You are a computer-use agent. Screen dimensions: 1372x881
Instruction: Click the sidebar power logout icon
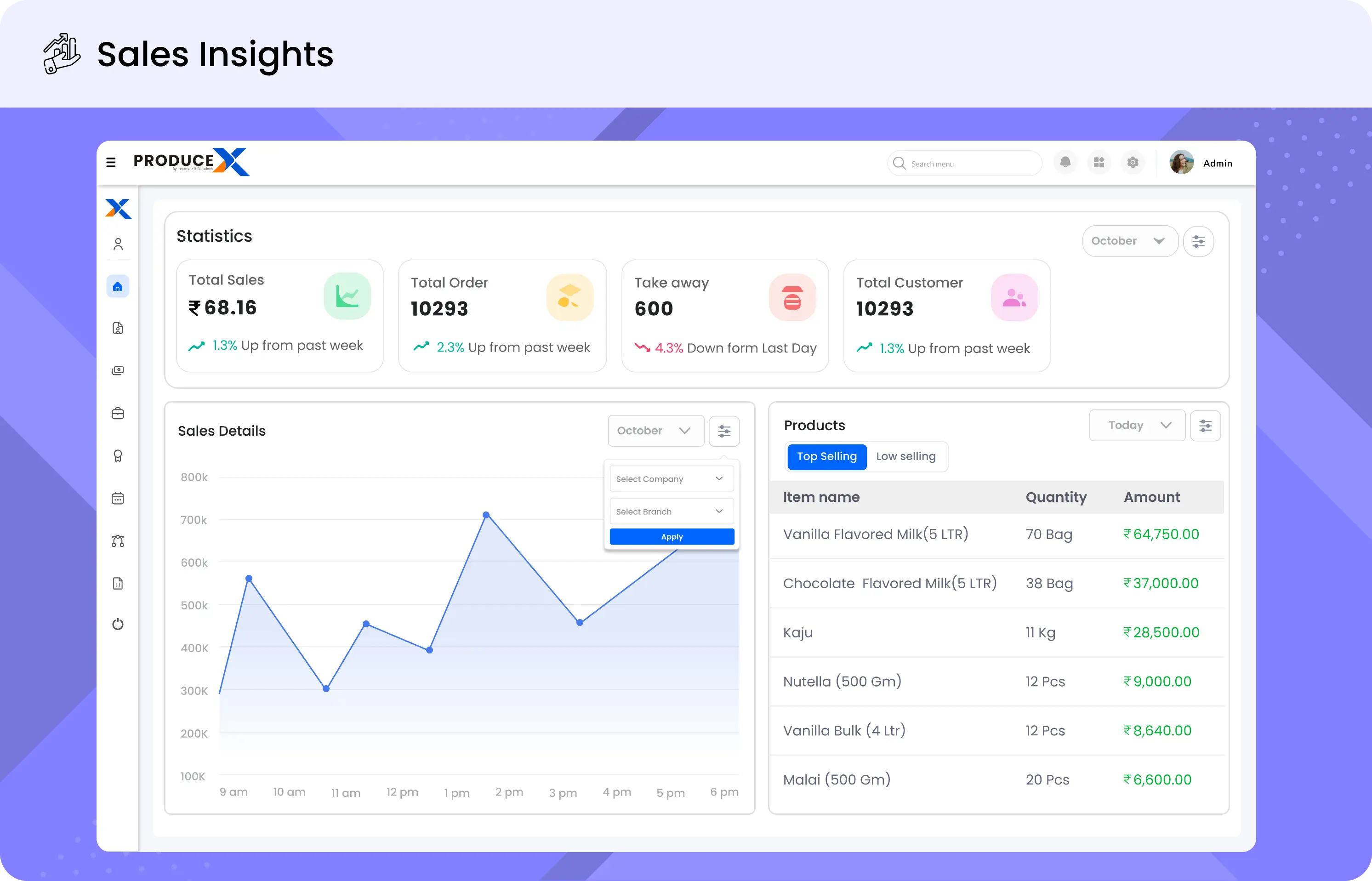pyautogui.click(x=118, y=624)
